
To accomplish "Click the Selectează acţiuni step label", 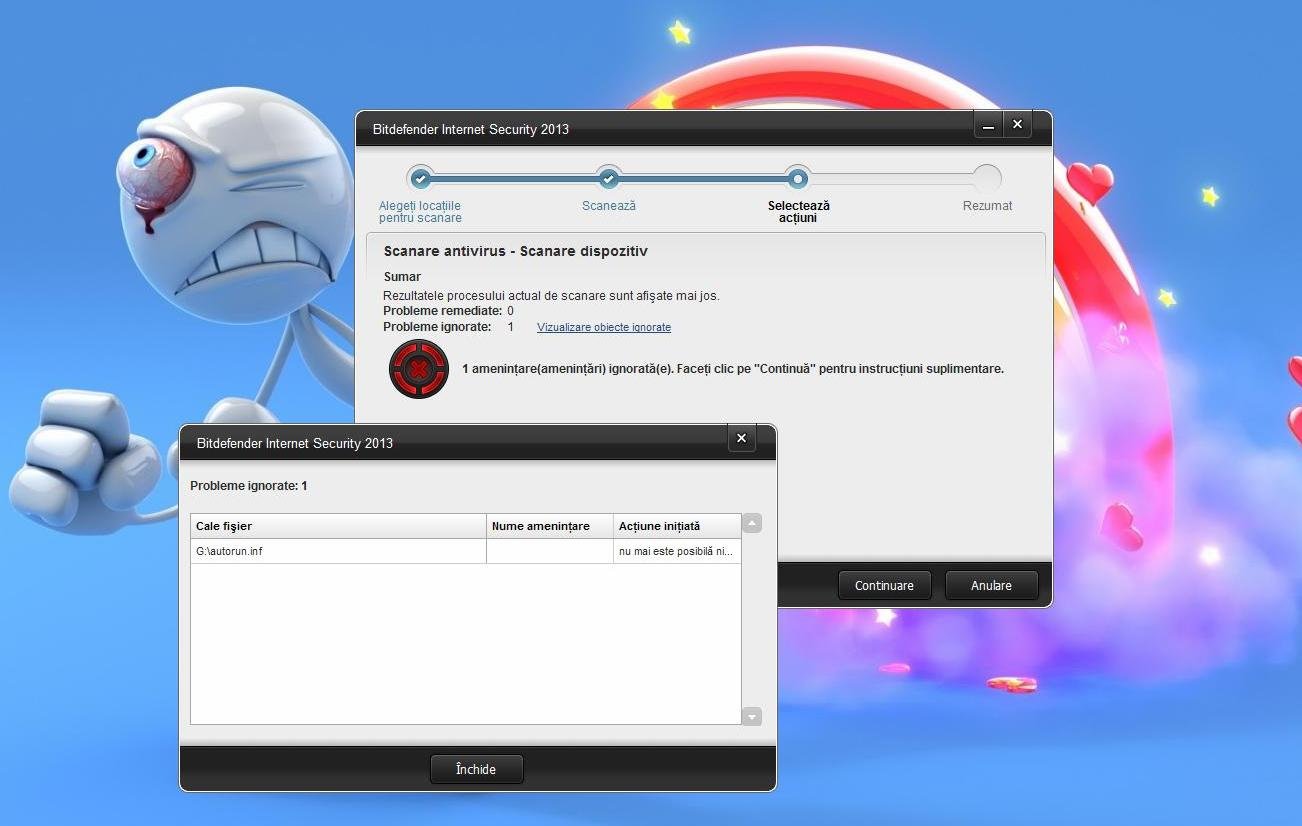I will tap(798, 211).
